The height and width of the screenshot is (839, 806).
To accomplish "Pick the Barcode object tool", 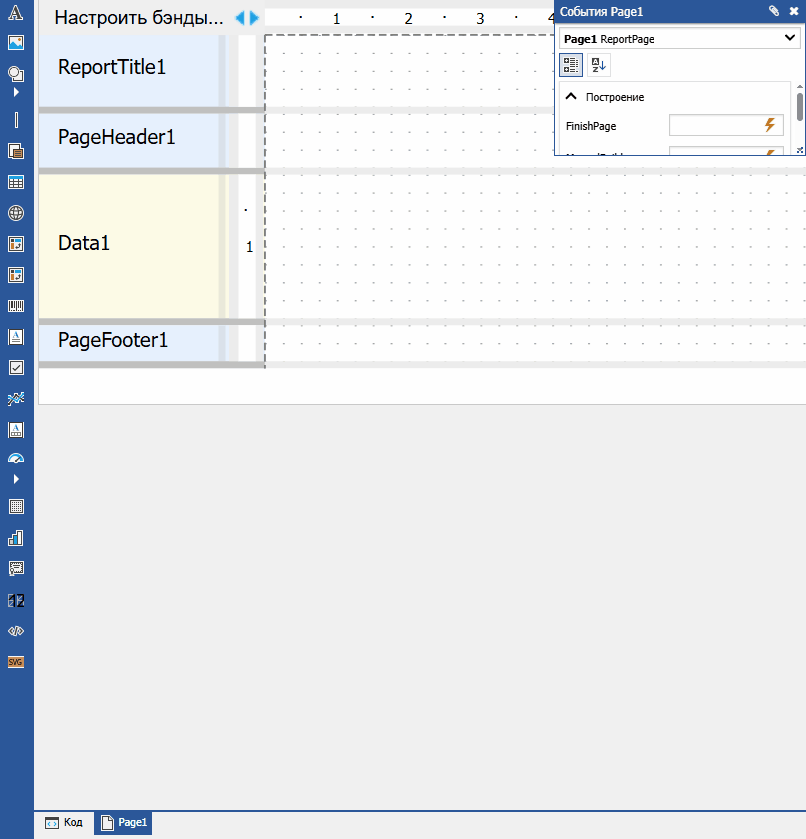I will click(16, 306).
